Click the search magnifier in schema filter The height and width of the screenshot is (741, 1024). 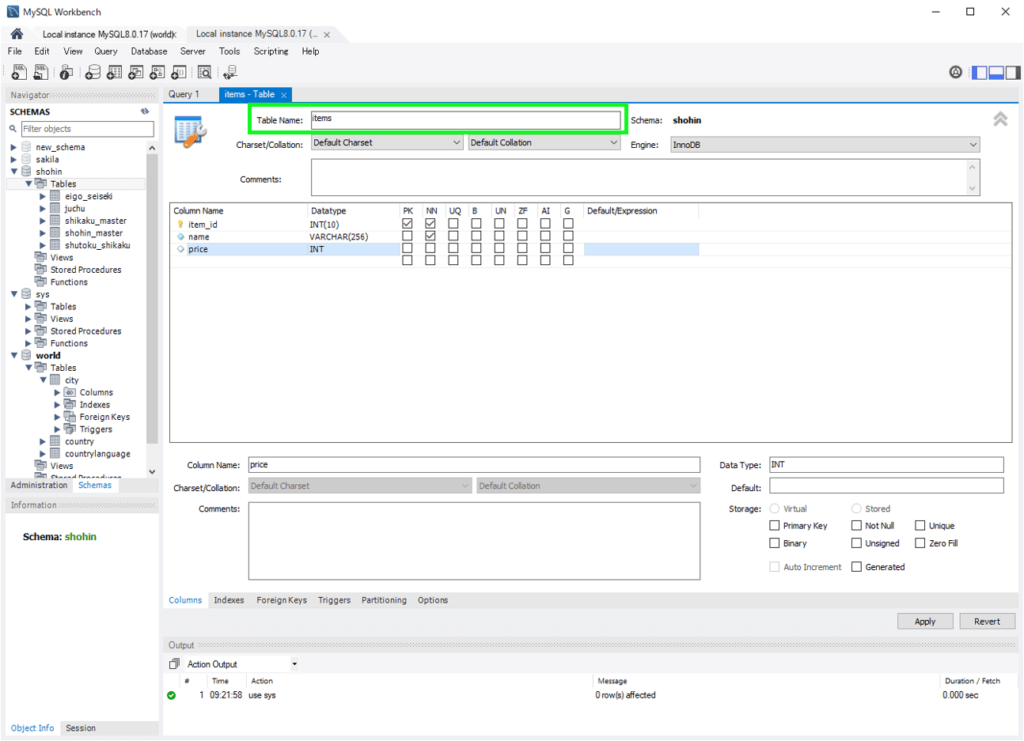(x=13, y=129)
